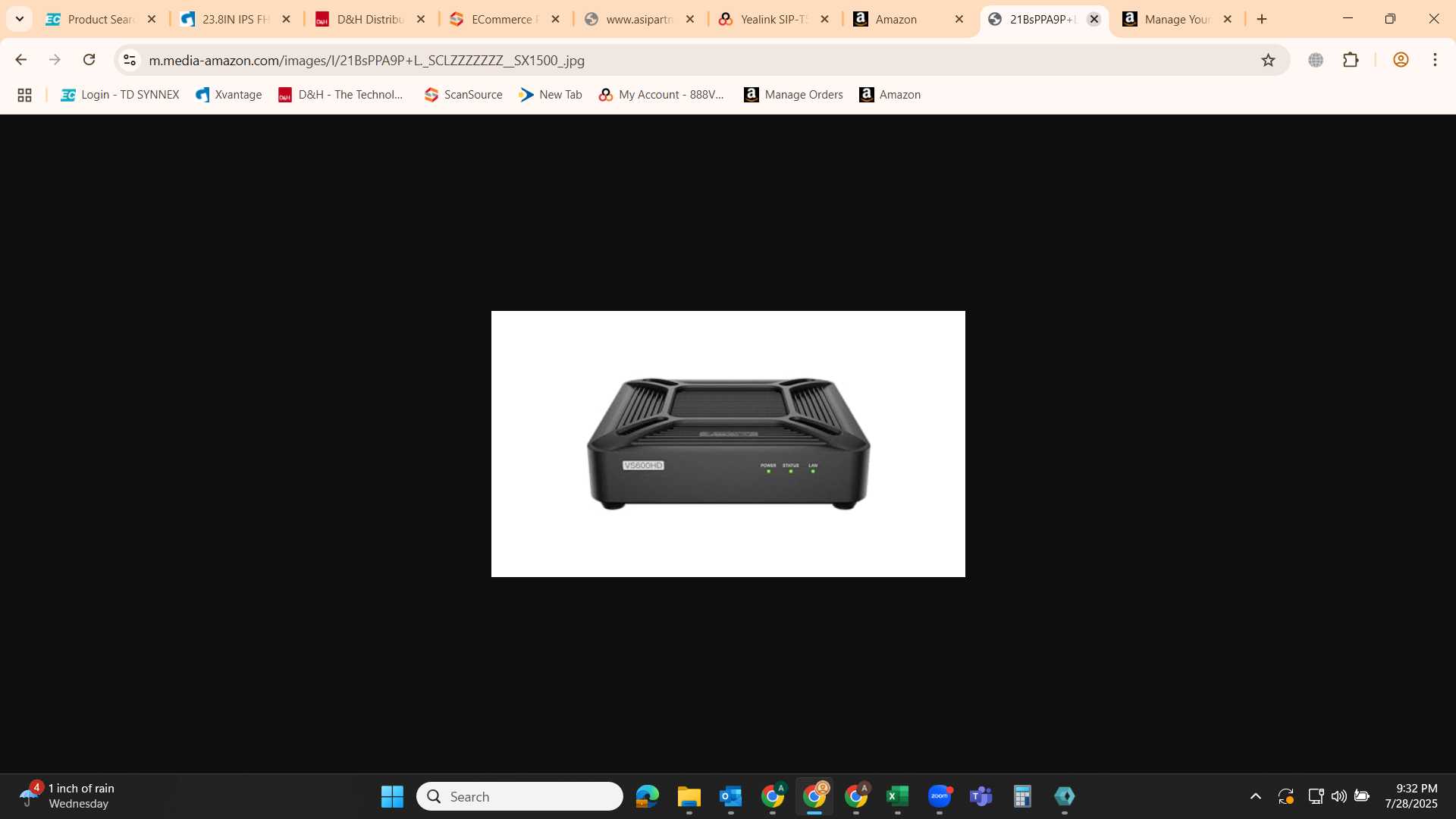This screenshot has height=819, width=1456.
Task: Open the Xvantage bookmark
Action: [x=228, y=95]
